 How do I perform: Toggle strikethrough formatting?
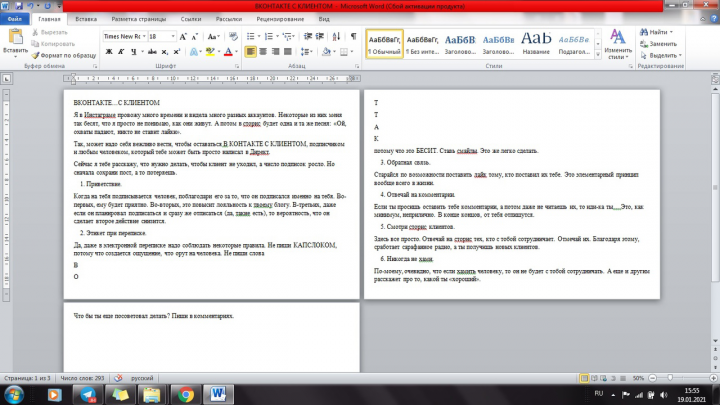point(152,51)
